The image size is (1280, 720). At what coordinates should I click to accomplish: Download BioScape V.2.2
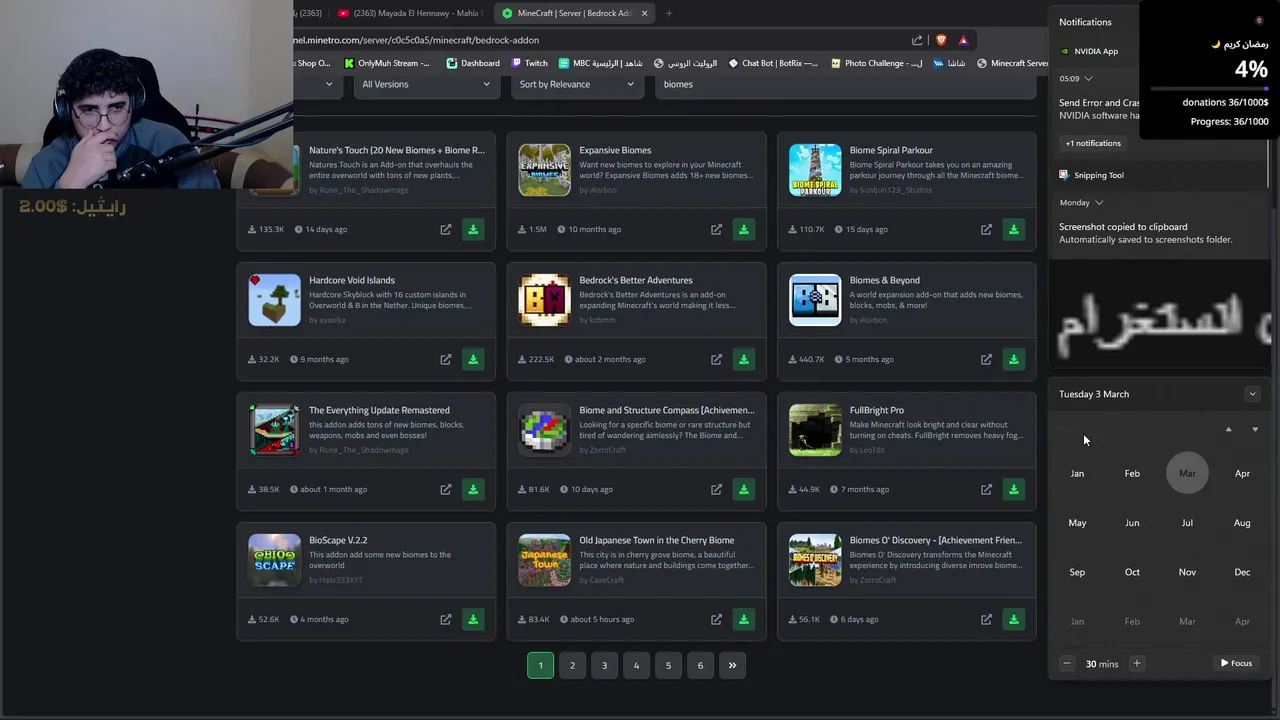(473, 619)
